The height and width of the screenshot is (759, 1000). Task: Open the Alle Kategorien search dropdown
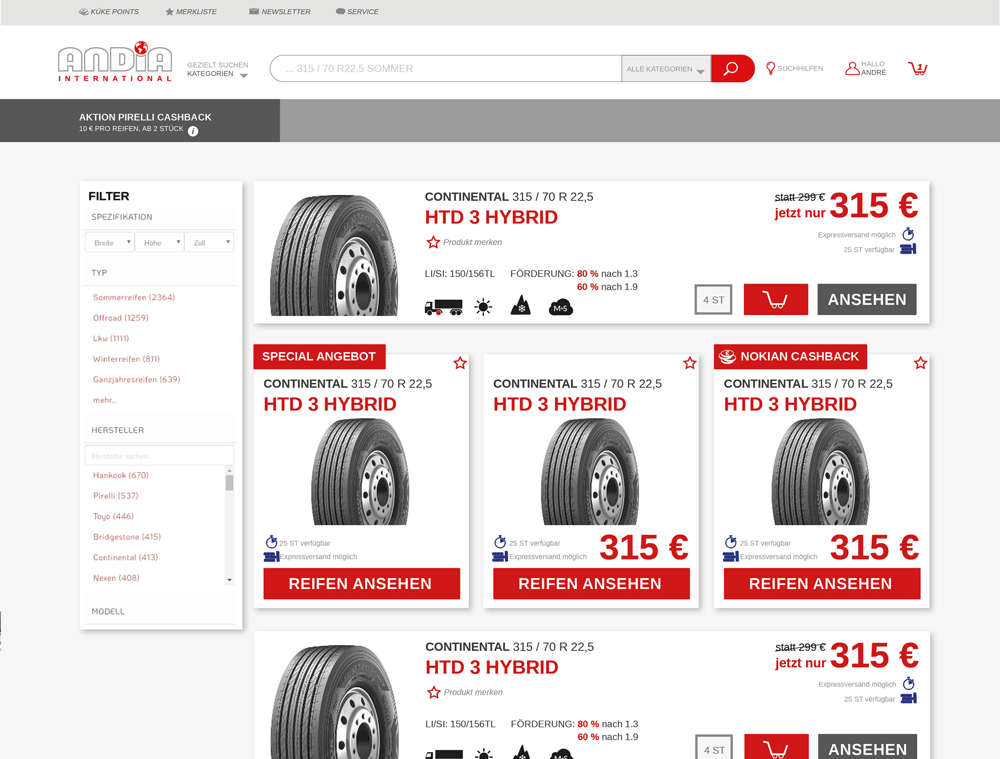point(666,69)
